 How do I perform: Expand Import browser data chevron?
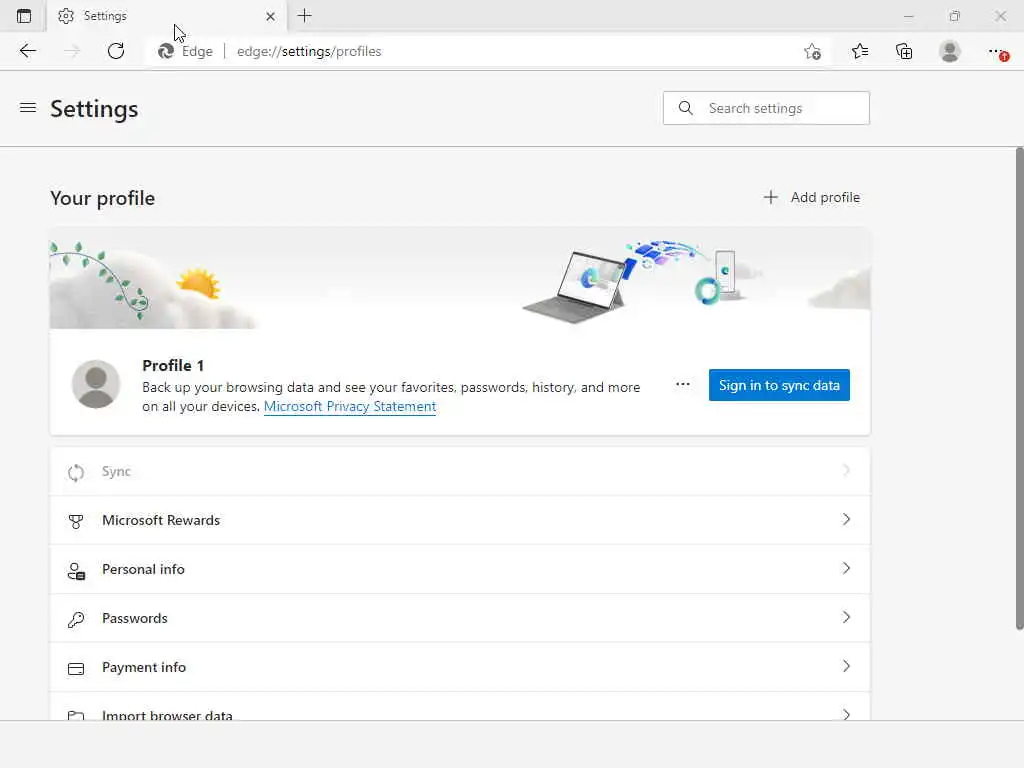(x=846, y=714)
